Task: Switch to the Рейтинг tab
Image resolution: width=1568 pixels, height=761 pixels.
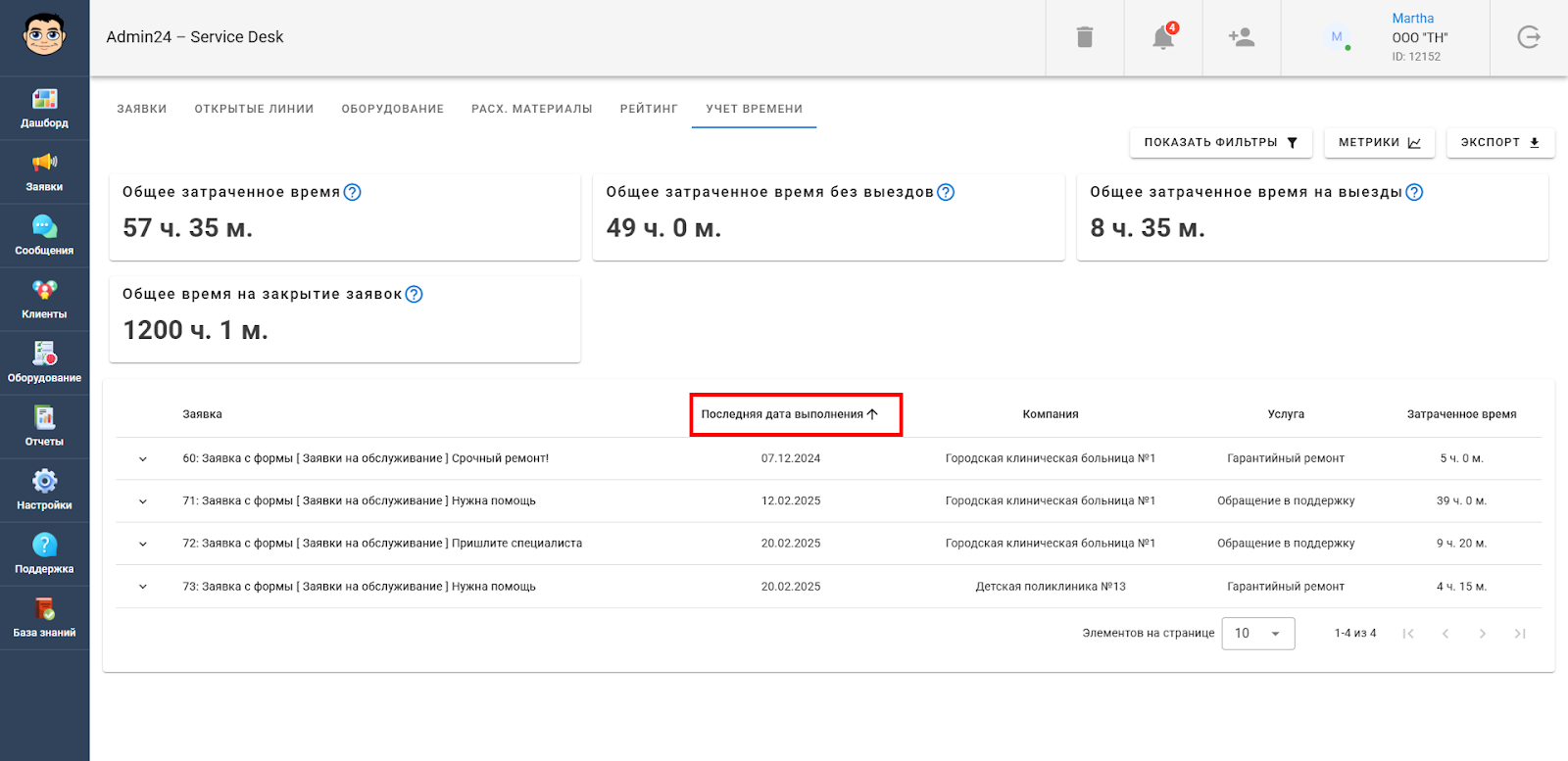Action: point(649,109)
